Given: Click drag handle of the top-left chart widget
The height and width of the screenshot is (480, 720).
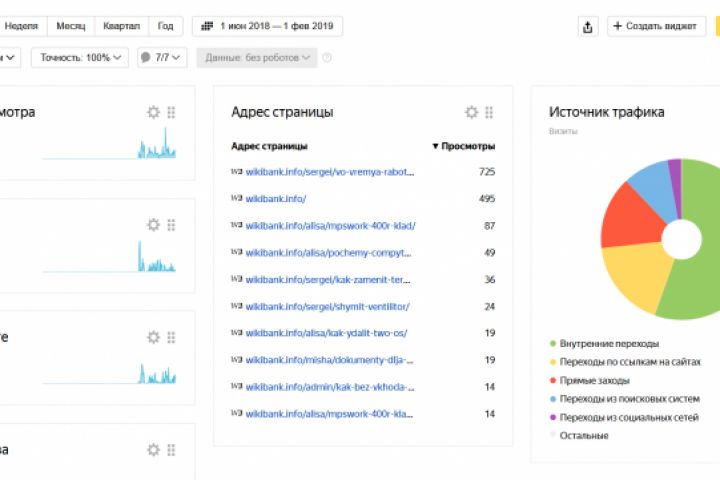Looking at the screenshot, I should point(172,112).
